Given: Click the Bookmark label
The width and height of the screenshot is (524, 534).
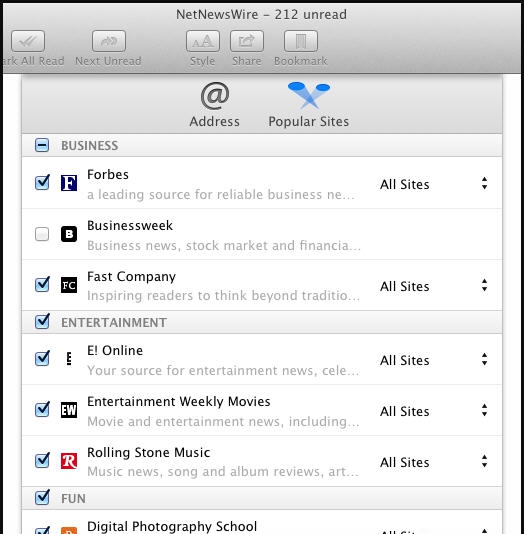Looking at the screenshot, I should 301,61.
